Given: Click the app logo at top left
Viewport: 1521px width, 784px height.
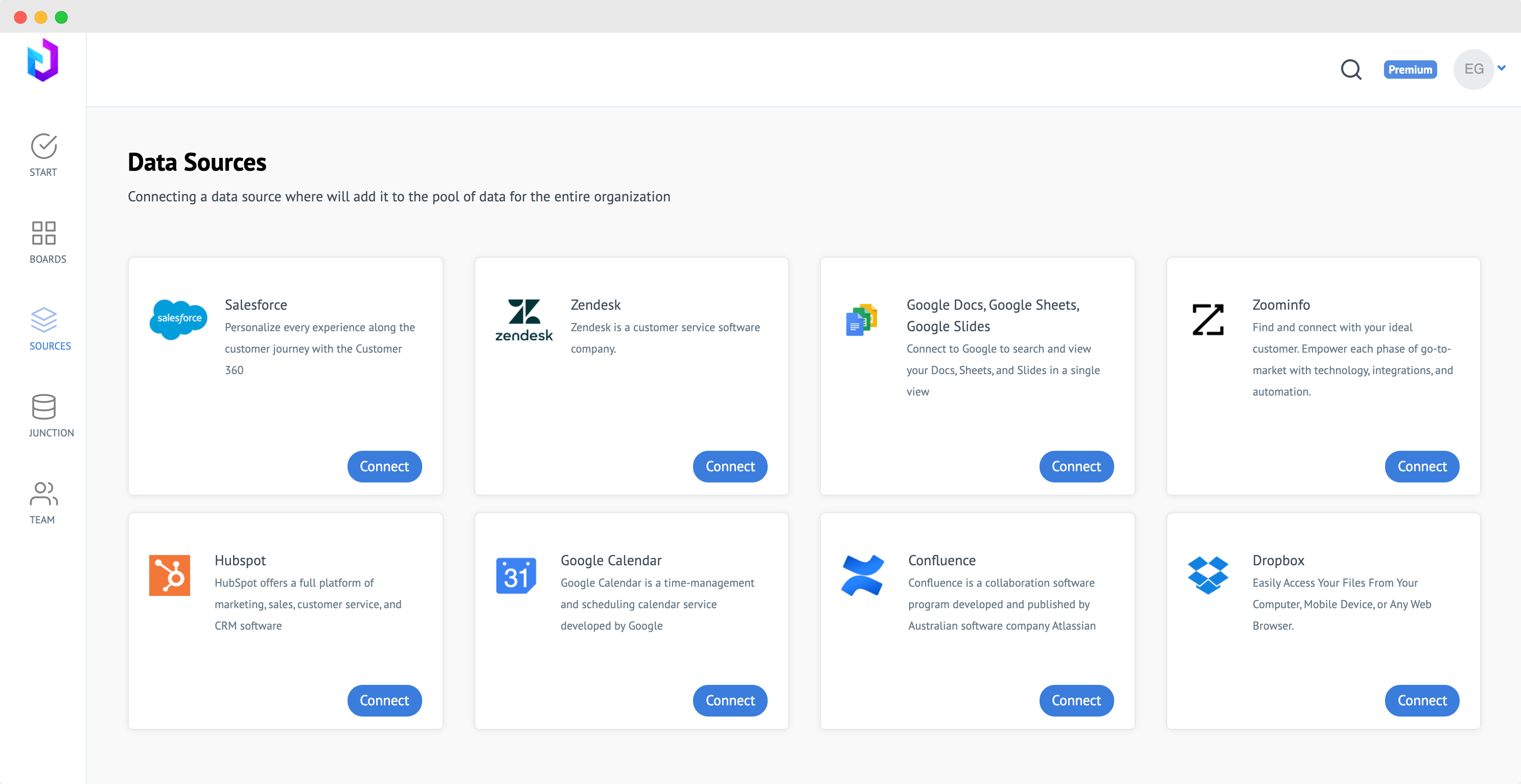Looking at the screenshot, I should pos(42,60).
